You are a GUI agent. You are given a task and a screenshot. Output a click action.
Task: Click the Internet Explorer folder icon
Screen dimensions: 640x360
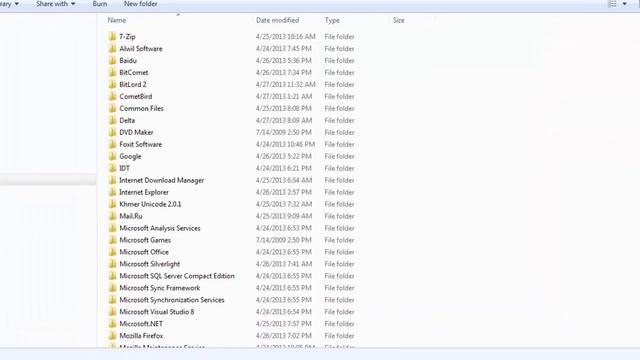pos(112,192)
